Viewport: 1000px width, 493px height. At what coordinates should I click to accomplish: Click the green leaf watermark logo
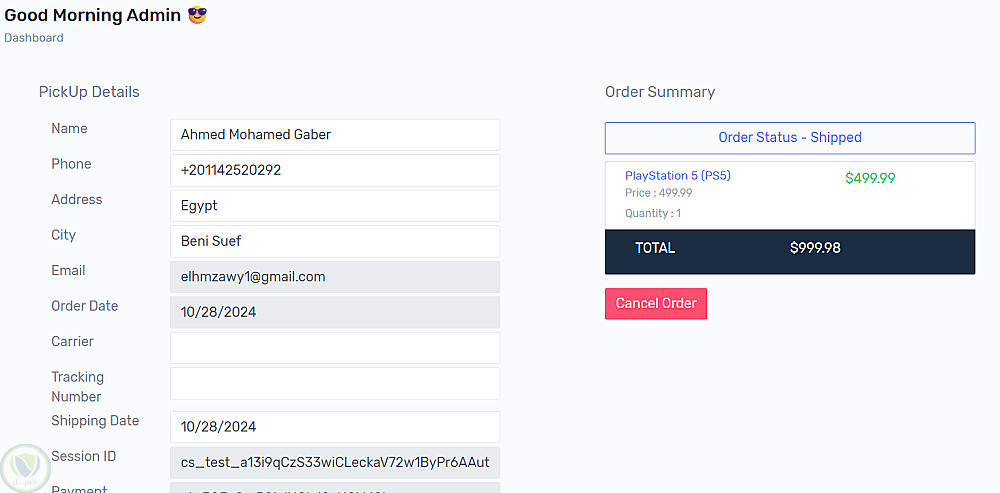[24, 468]
